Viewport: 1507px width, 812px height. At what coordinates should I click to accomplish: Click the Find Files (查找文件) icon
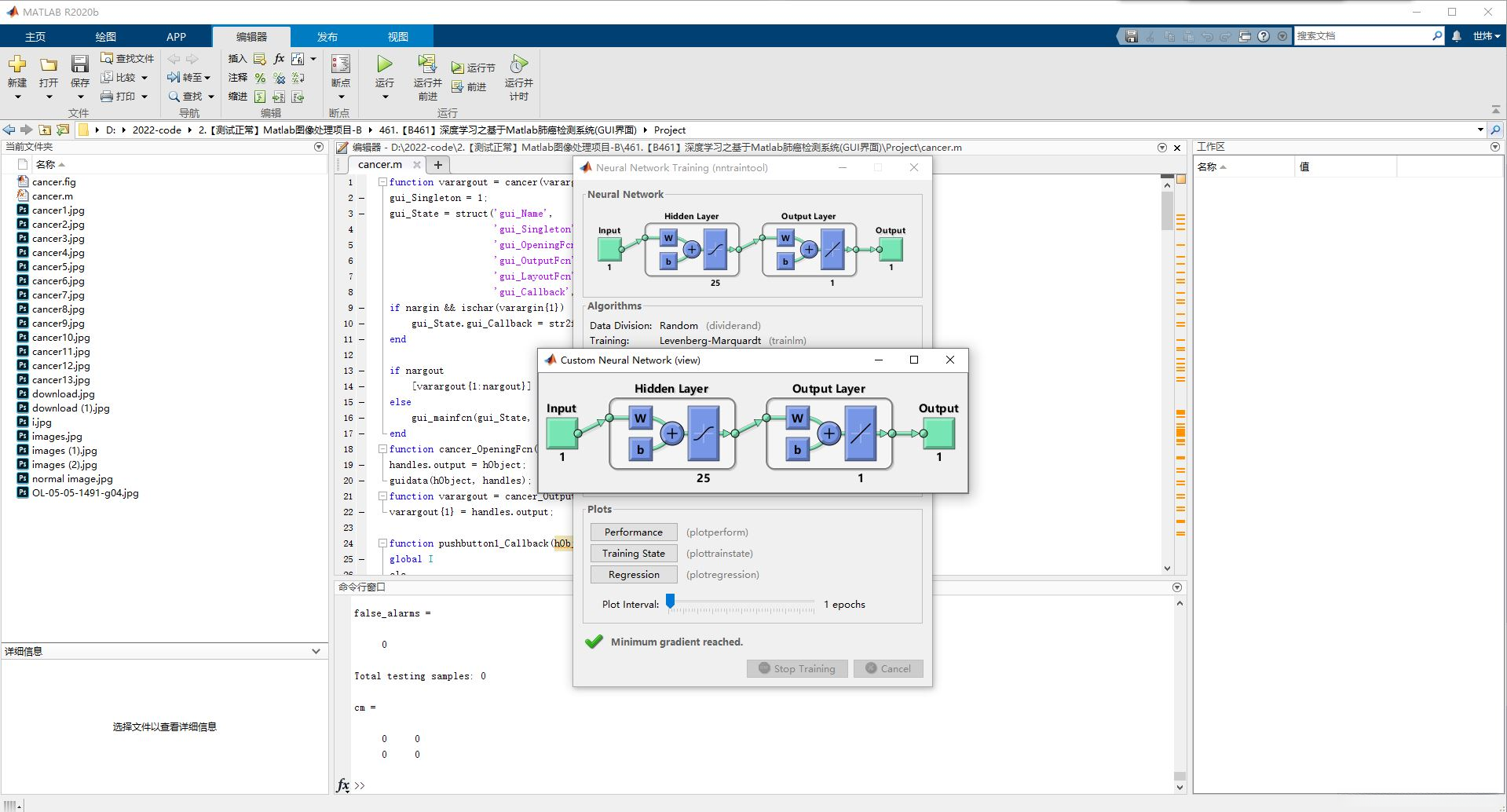(x=107, y=58)
